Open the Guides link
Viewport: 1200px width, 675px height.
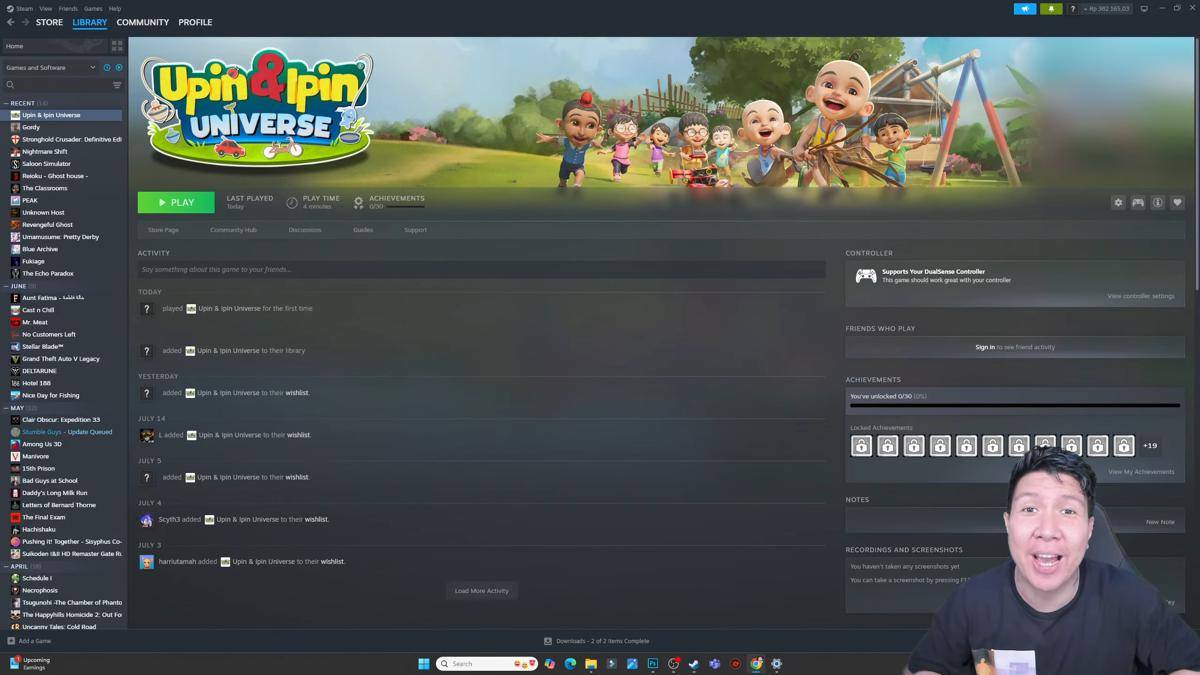tap(363, 230)
